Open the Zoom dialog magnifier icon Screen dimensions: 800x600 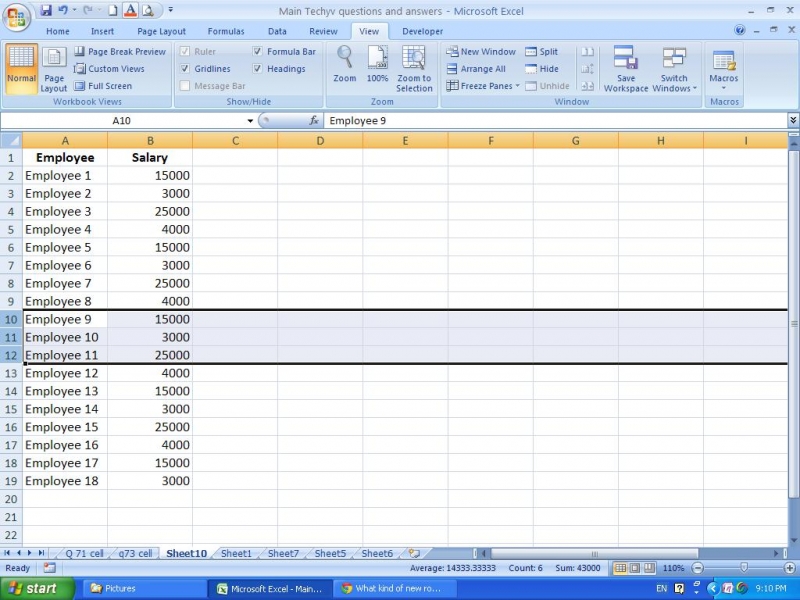point(345,59)
